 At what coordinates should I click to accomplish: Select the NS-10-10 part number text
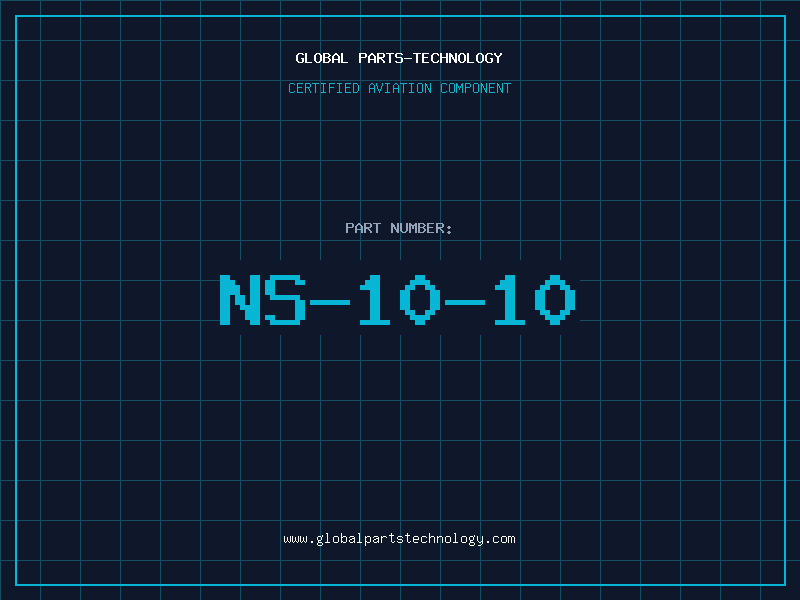(398, 300)
